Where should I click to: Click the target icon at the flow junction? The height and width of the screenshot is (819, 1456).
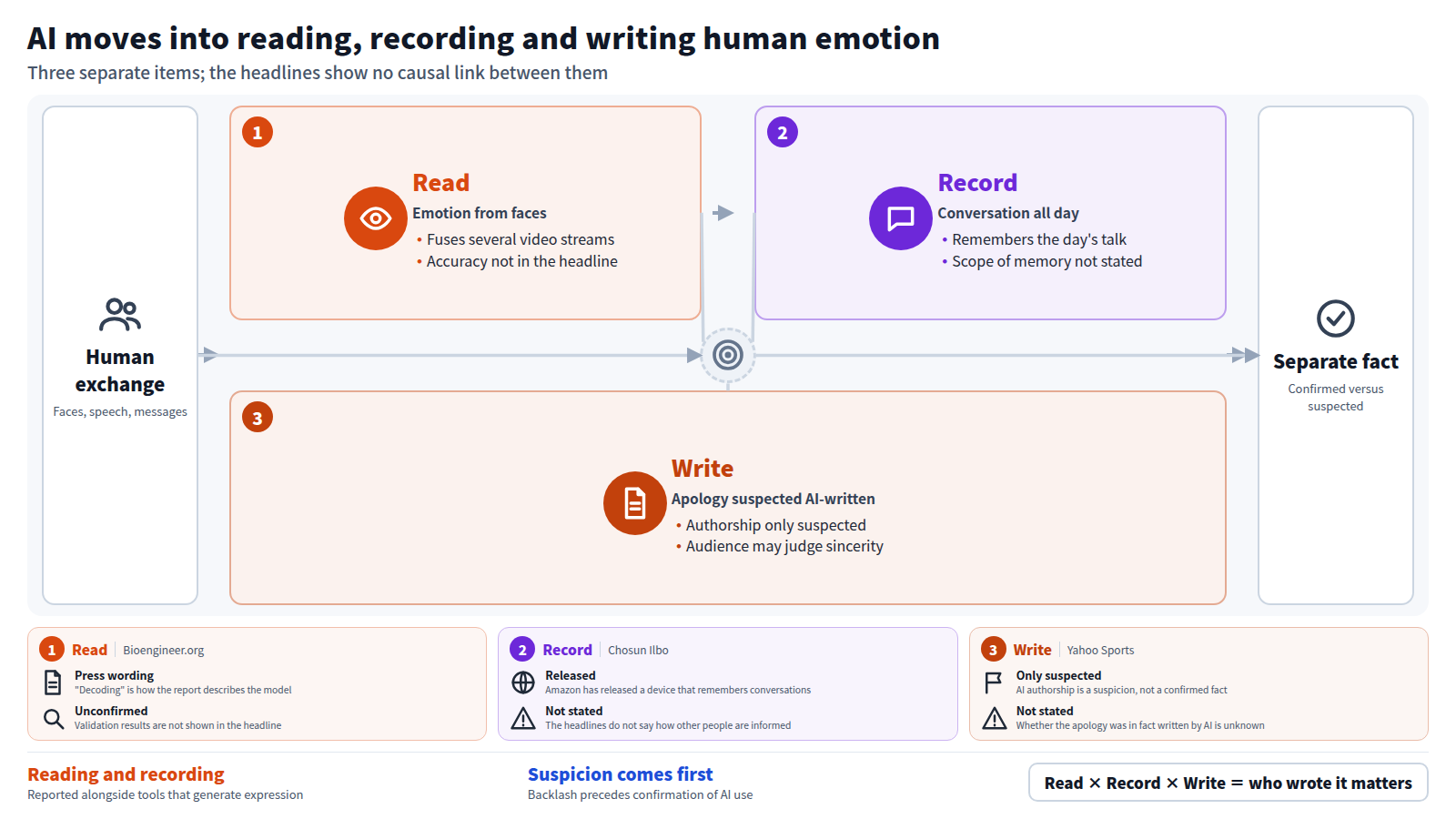[x=728, y=355]
